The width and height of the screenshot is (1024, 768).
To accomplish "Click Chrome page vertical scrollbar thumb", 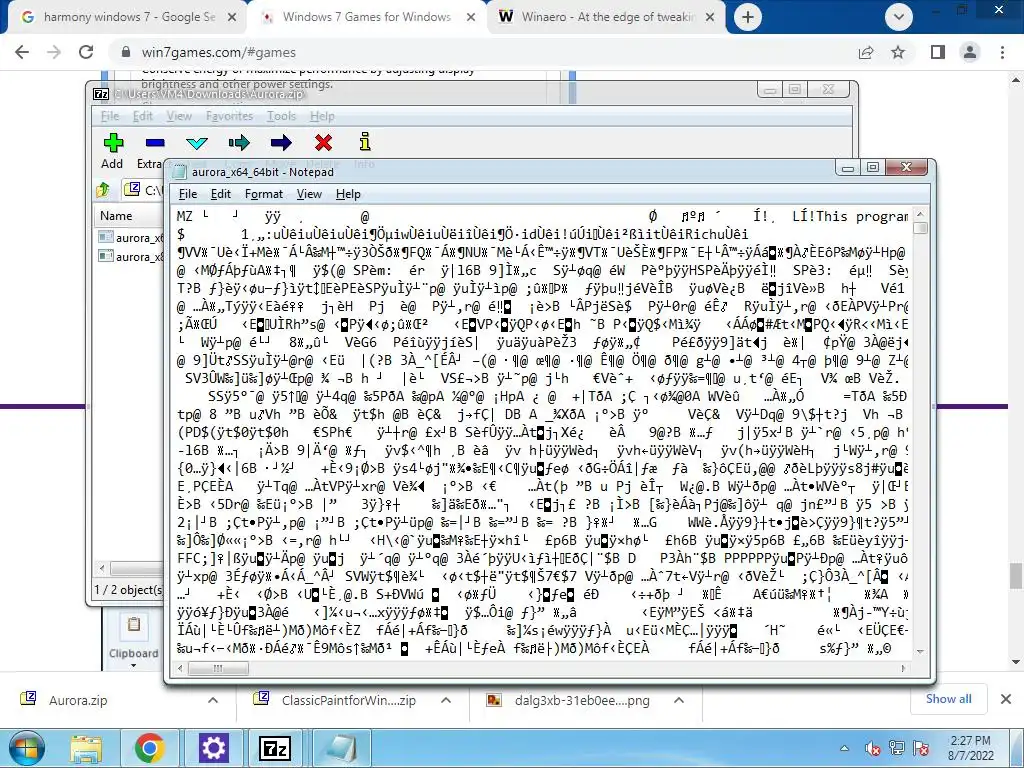I will pyautogui.click(x=1016, y=576).
